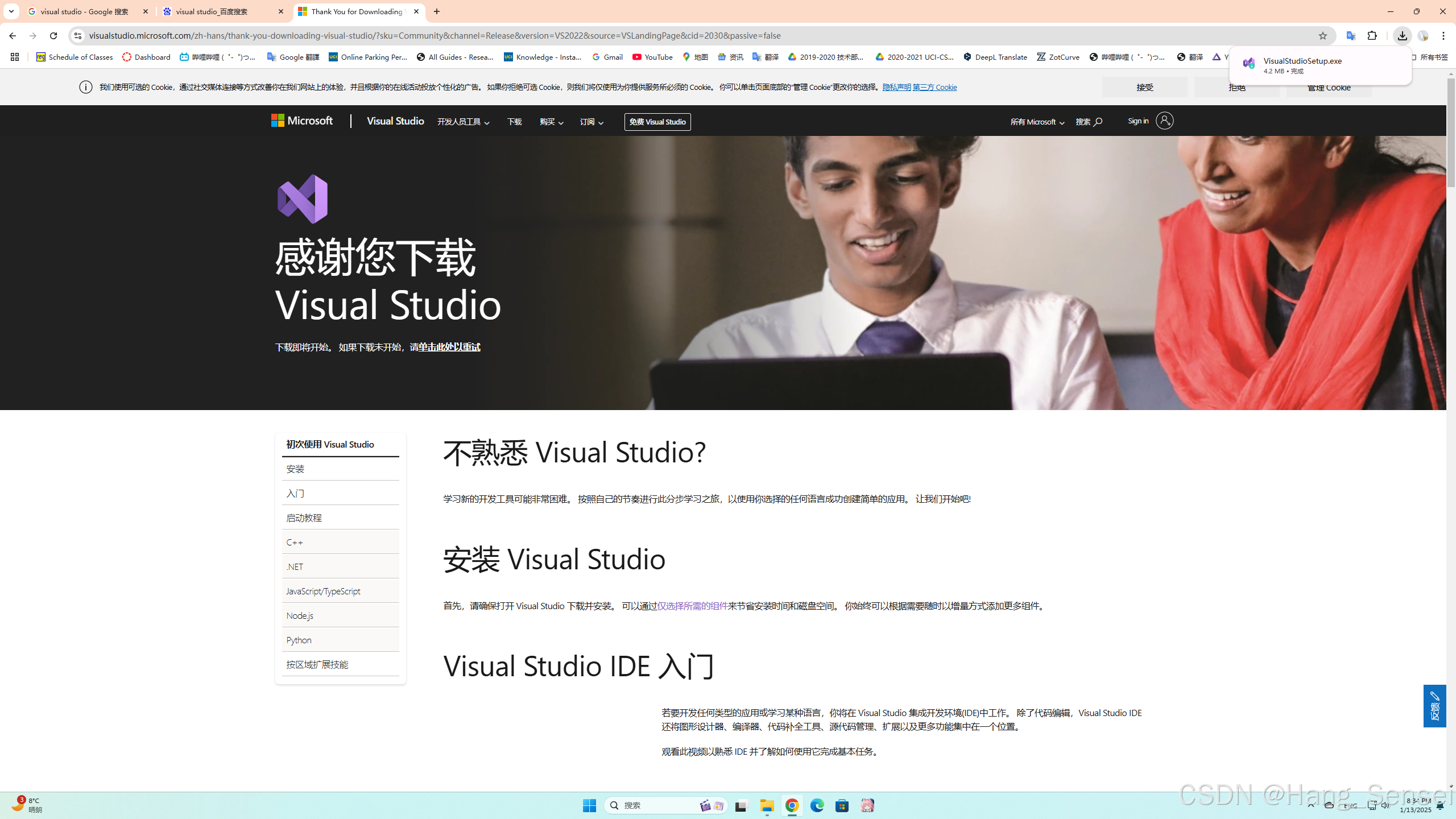
Task: Click the Sign in account icon
Action: pos(1164,121)
